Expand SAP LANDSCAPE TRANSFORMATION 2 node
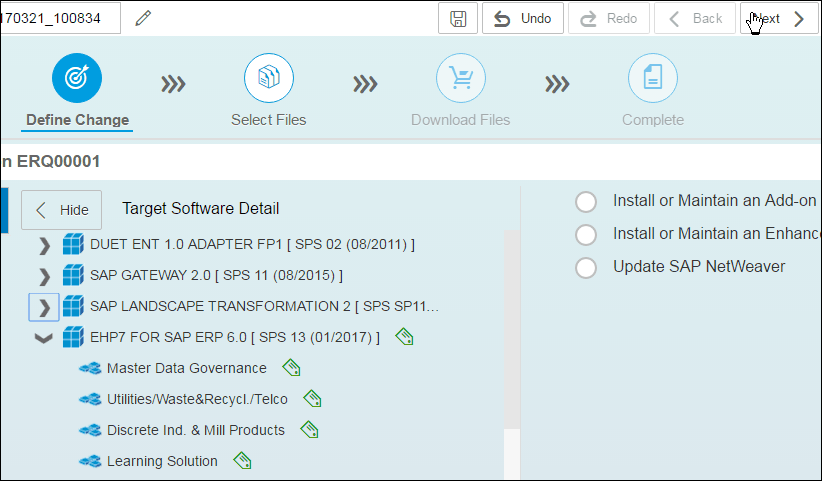Screen dimensions: 822x481 (44, 306)
